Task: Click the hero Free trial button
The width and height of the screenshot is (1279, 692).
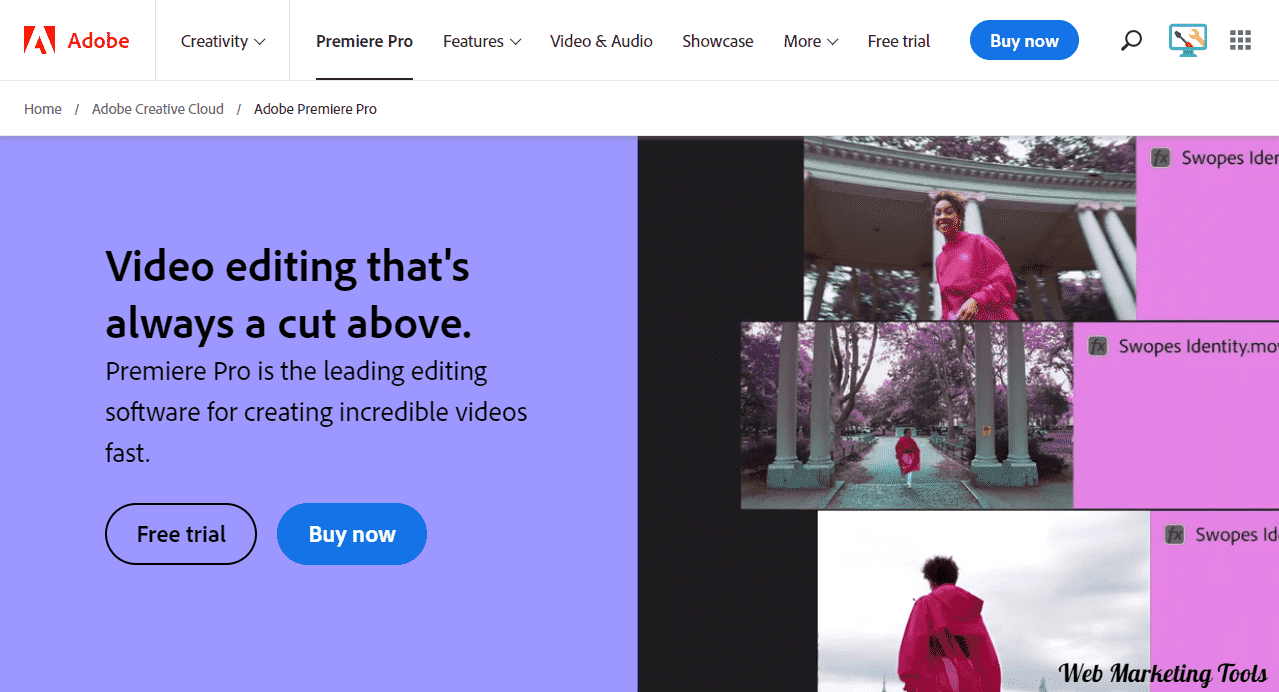Action: [181, 534]
